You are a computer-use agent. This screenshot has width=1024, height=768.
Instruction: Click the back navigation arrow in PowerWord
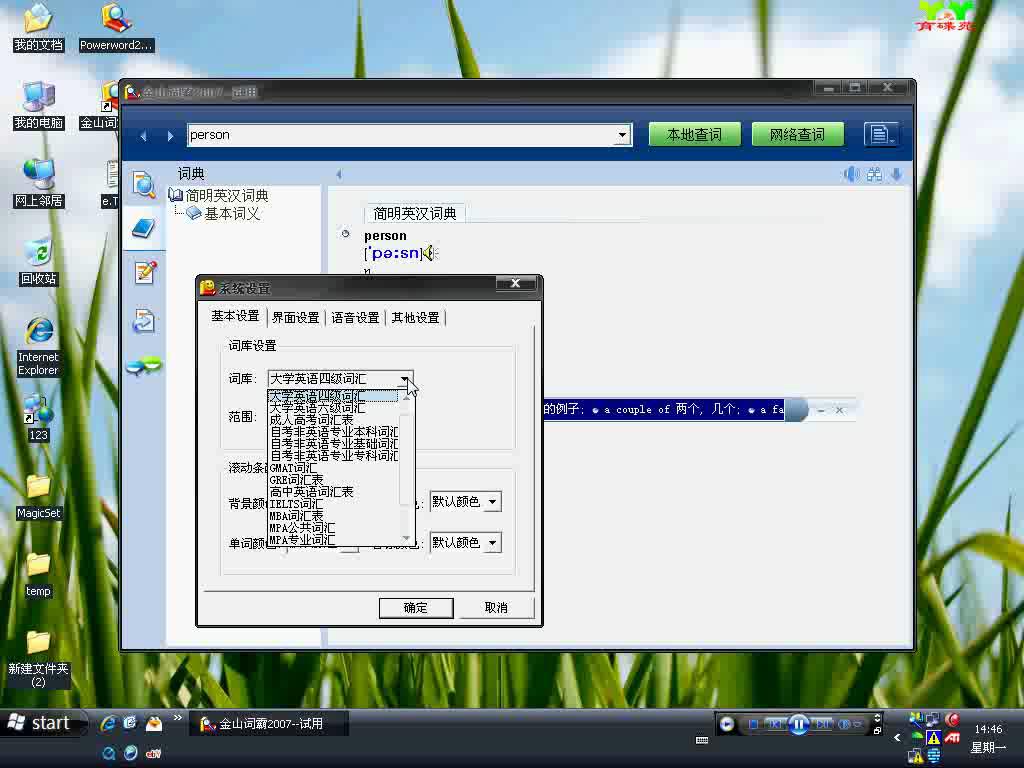tap(144, 136)
